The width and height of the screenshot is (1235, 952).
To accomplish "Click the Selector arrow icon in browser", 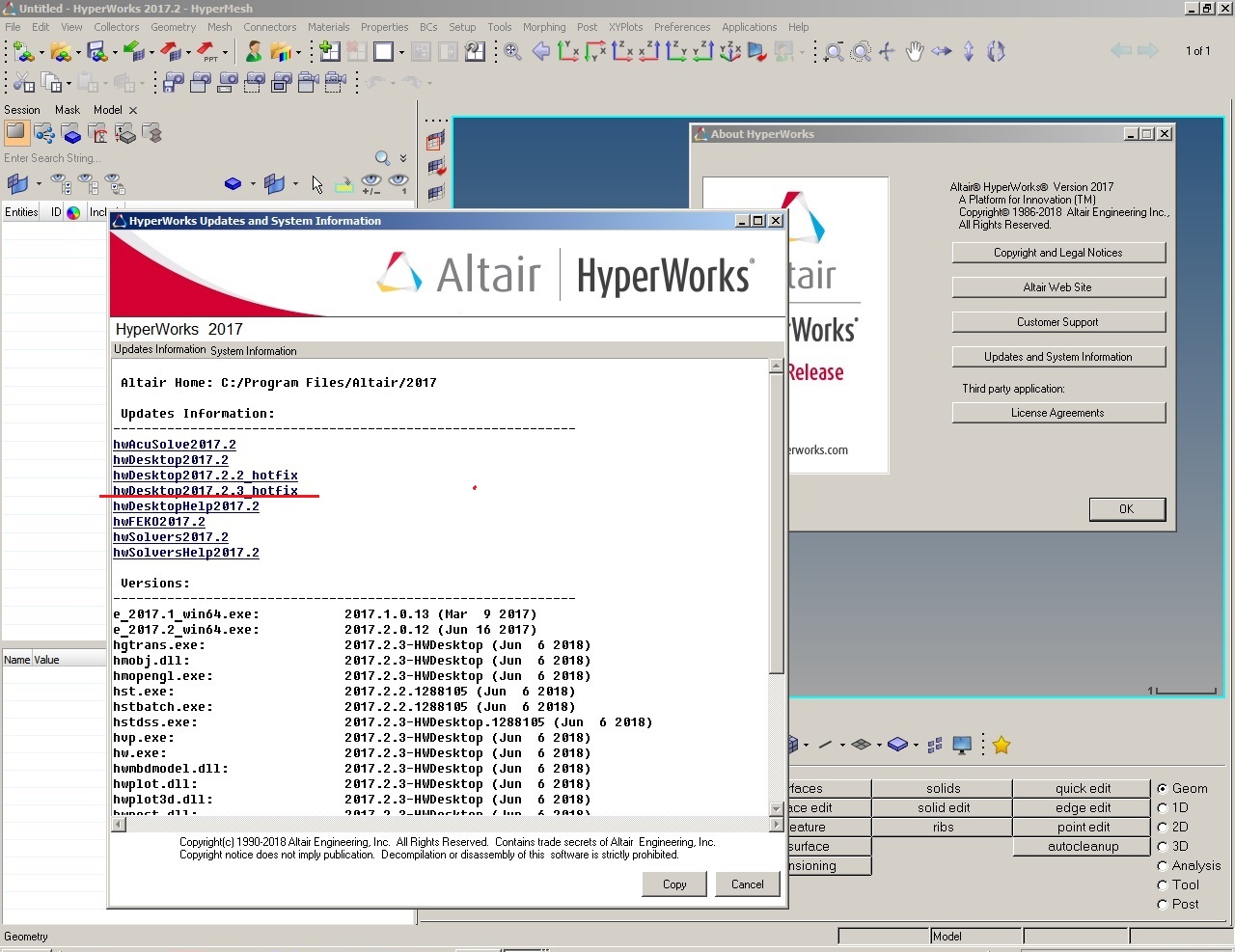I will tap(317, 184).
